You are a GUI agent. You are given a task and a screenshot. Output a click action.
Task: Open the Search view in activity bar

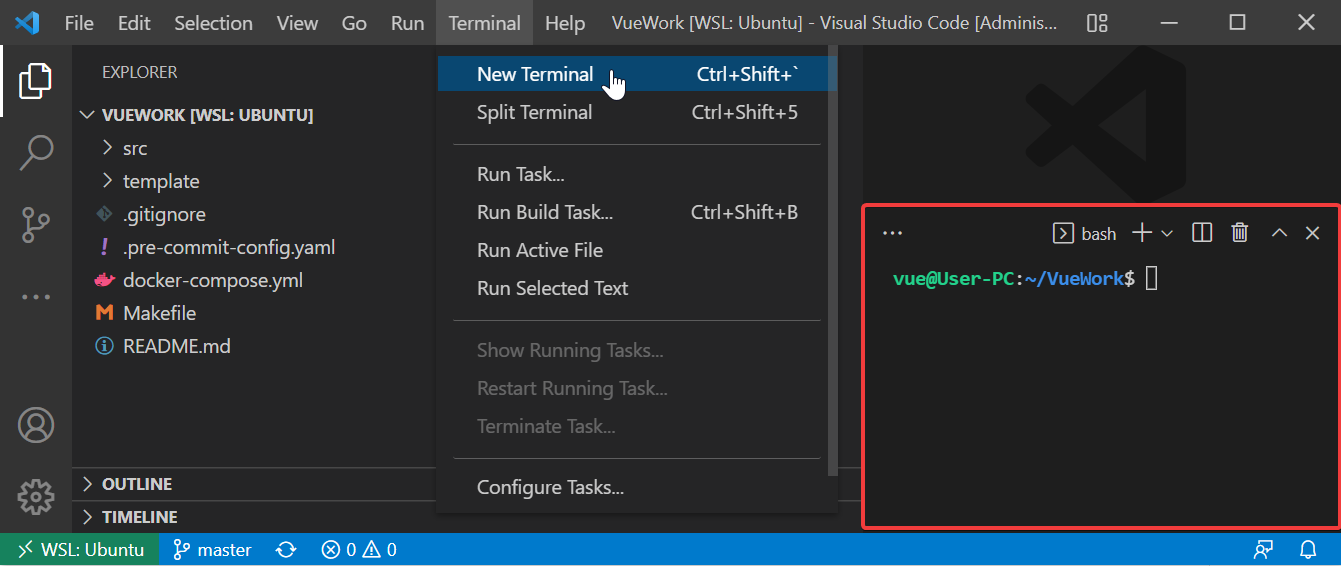tap(35, 153)
